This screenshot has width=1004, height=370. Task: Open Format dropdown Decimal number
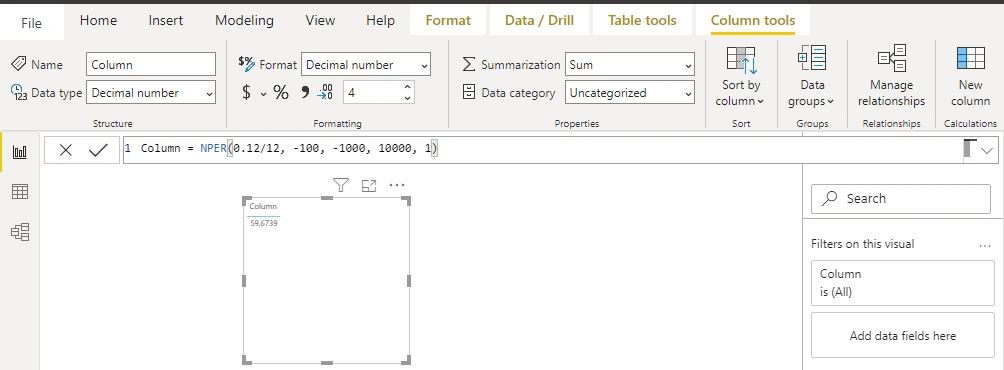coord(366,65)
